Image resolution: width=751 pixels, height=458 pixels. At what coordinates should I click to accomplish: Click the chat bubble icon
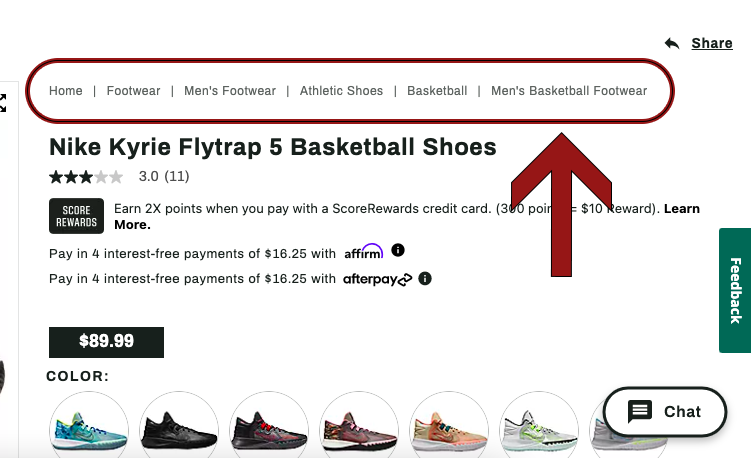pos(640,412)
